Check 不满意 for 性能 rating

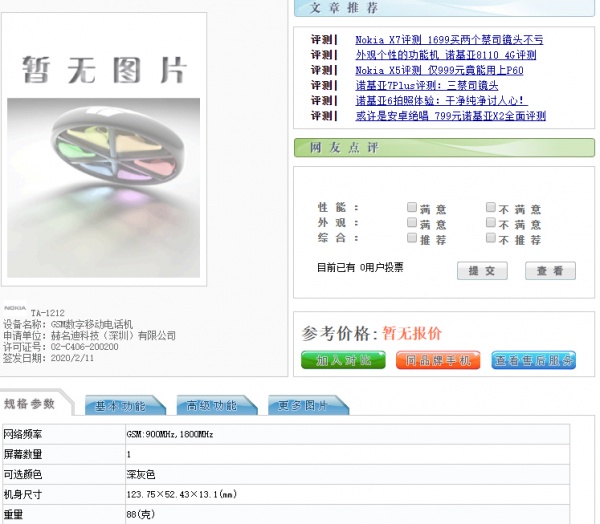point(491,207)
